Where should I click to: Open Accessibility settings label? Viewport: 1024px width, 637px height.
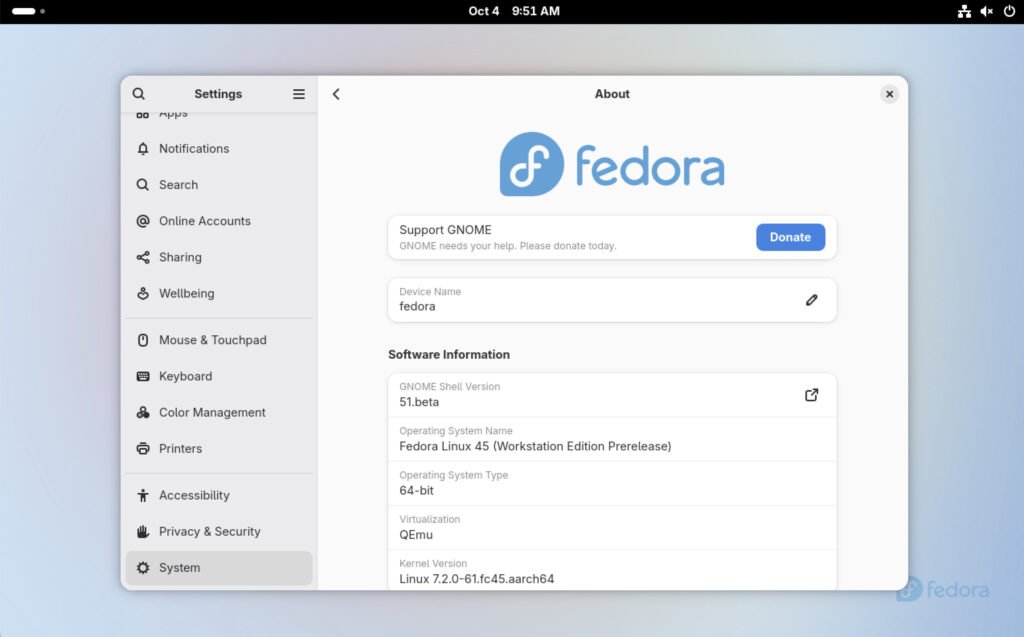(x=194, y=496)
